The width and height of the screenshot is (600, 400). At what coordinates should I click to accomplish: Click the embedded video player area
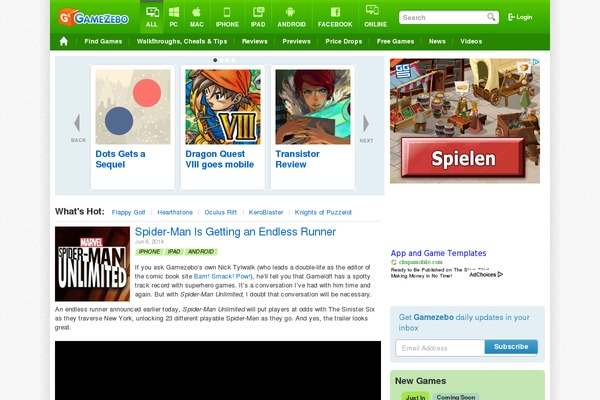point(218,371)
